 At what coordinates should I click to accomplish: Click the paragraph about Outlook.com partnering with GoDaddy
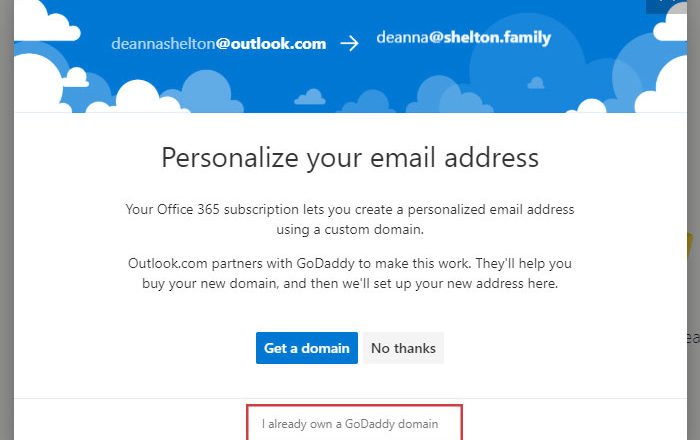(350, 273)
